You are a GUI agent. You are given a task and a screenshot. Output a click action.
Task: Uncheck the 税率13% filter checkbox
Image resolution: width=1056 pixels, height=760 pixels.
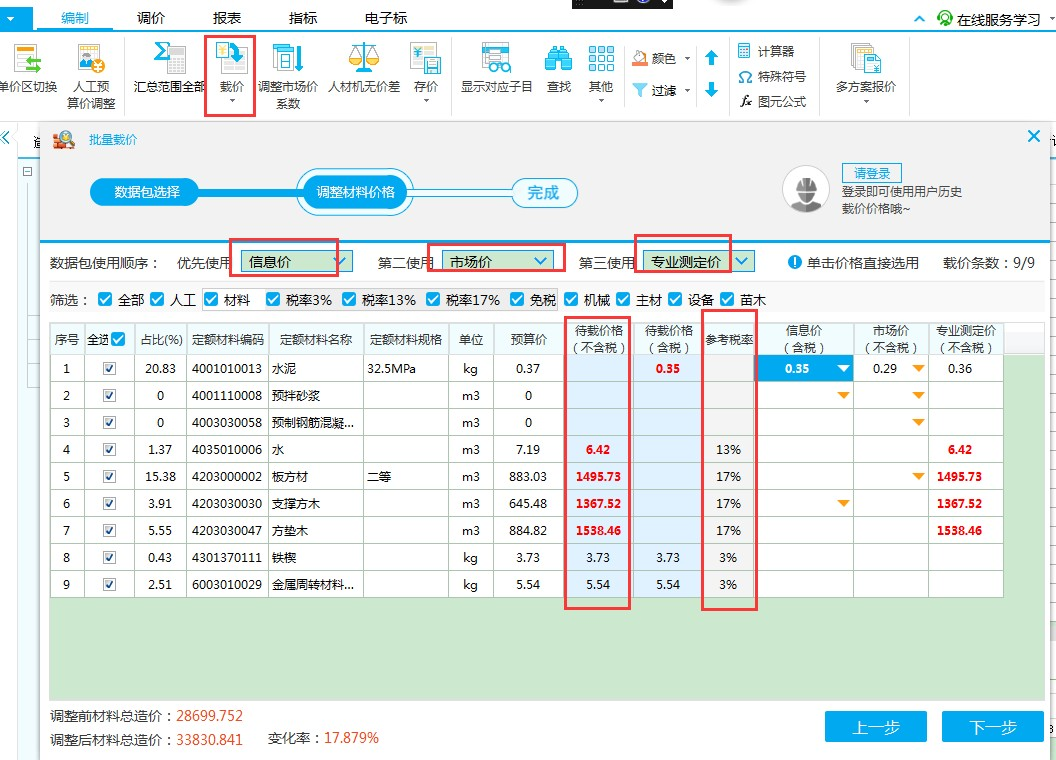click(x=349, y=300)
